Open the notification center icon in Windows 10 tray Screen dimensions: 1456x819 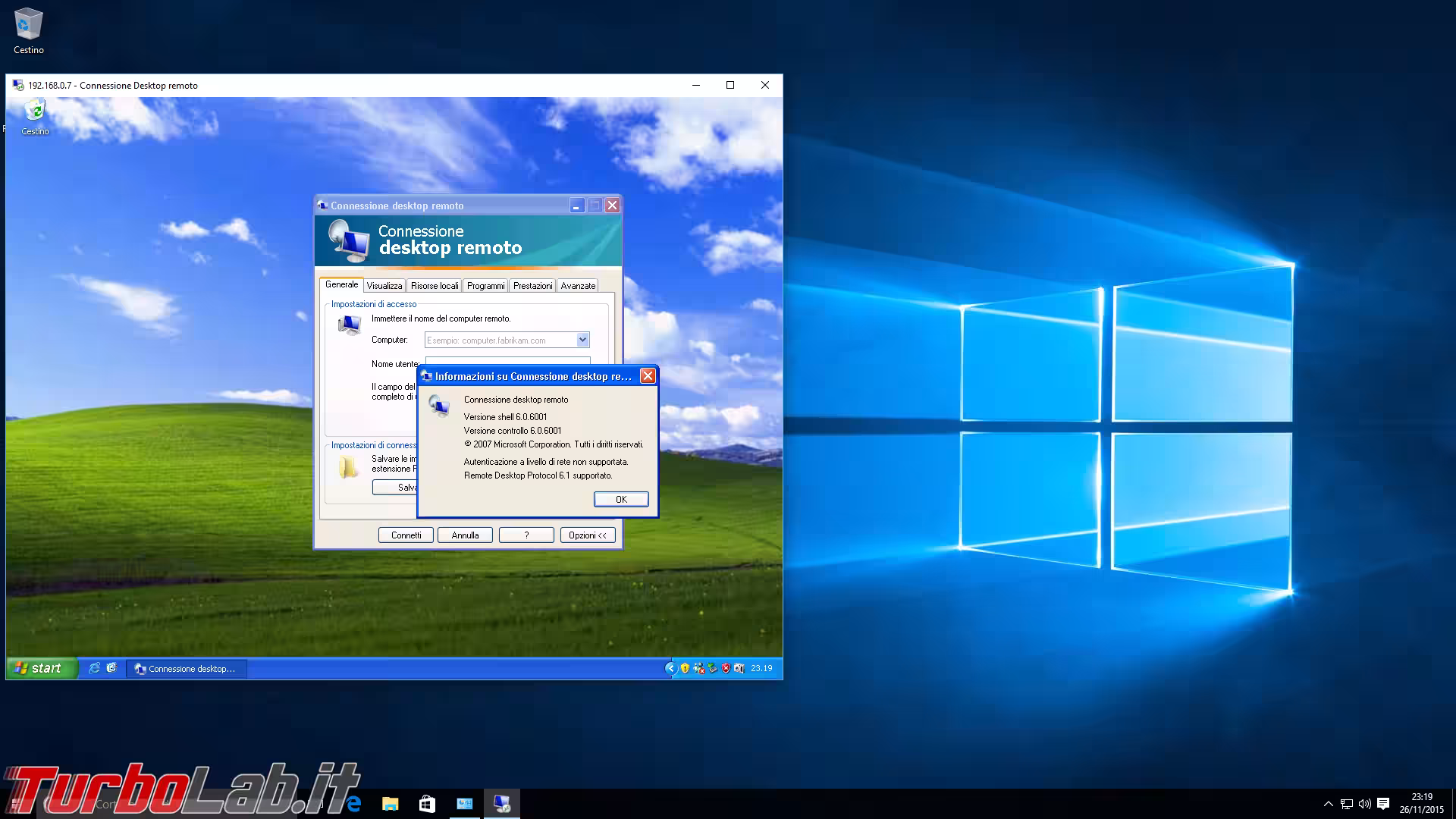1383,803
